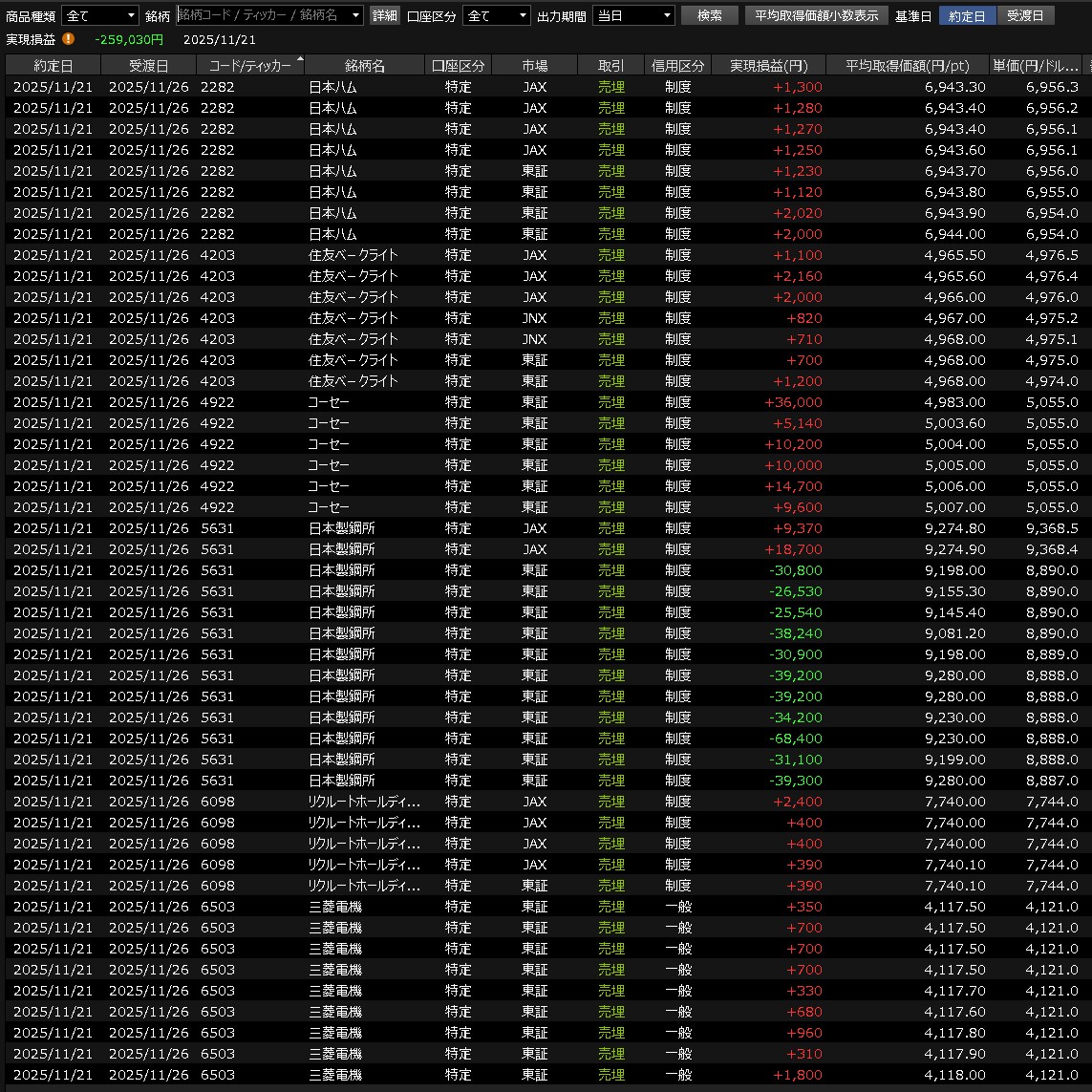Click the 市場 column header
This screenshot has width=1092, height=1092.
(534, 65)
